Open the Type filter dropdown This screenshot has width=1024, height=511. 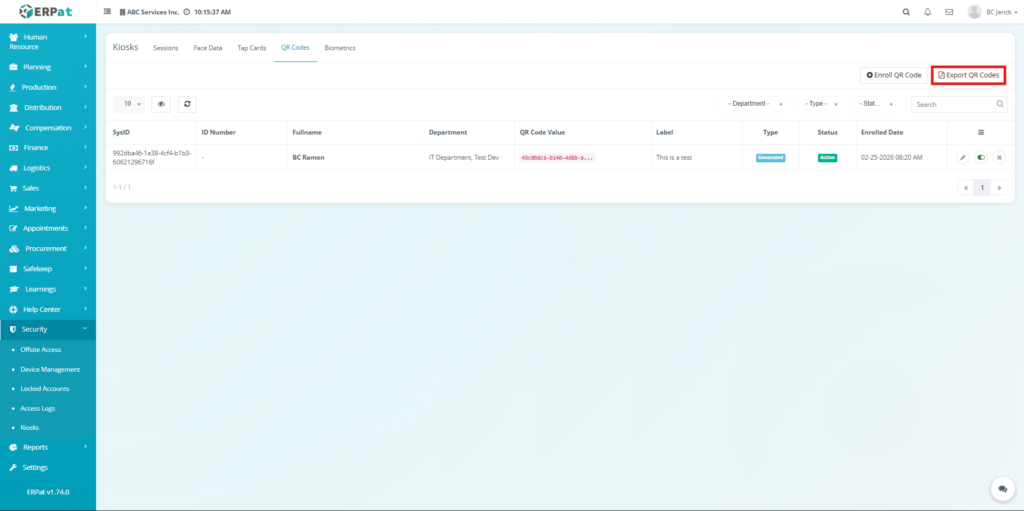click(822, 104)
